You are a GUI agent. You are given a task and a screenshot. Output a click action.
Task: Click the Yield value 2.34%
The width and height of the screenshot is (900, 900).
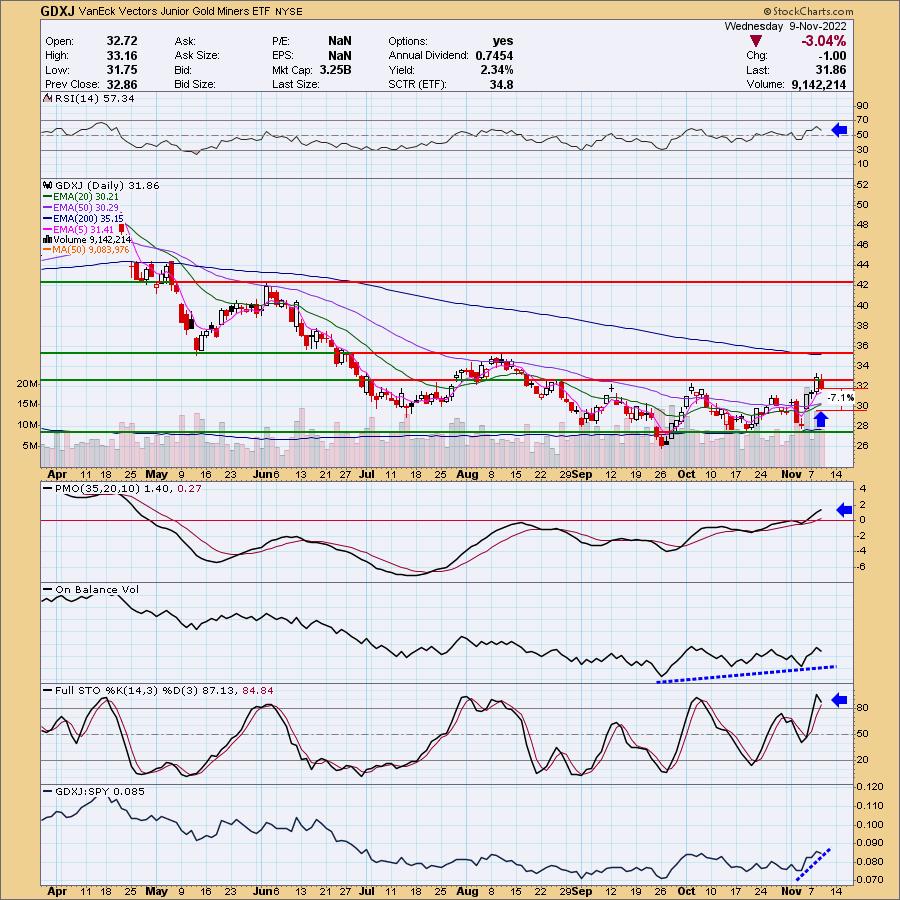click(497, 69)
